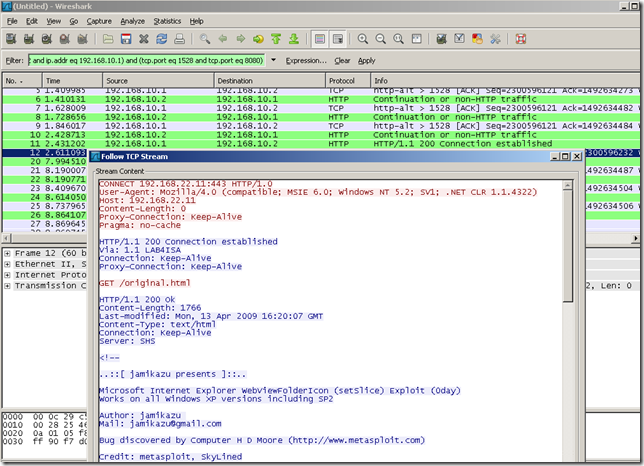Open a capture file folder icon

[108, 39]
